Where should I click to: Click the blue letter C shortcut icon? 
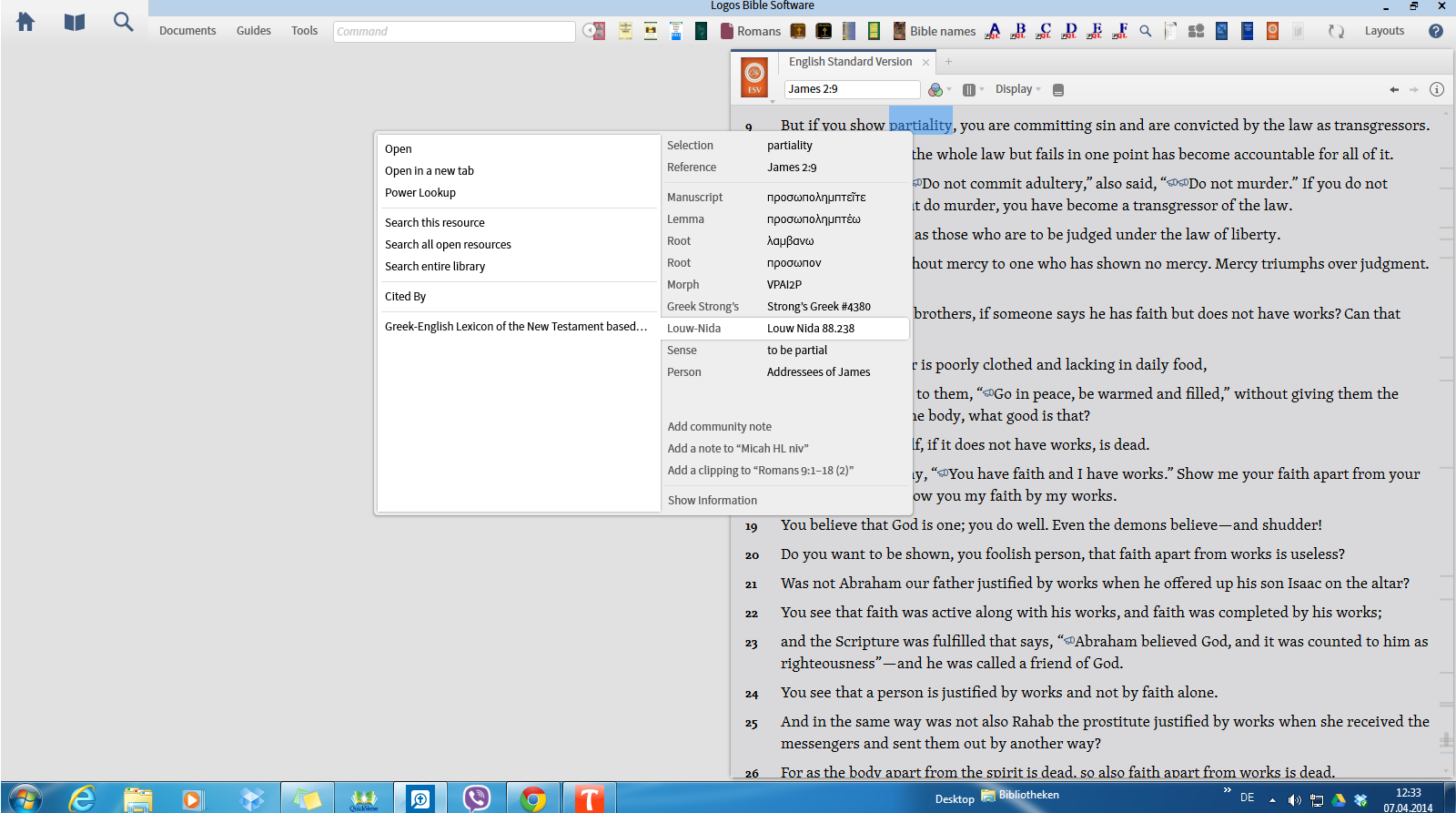click(1044, 31)
